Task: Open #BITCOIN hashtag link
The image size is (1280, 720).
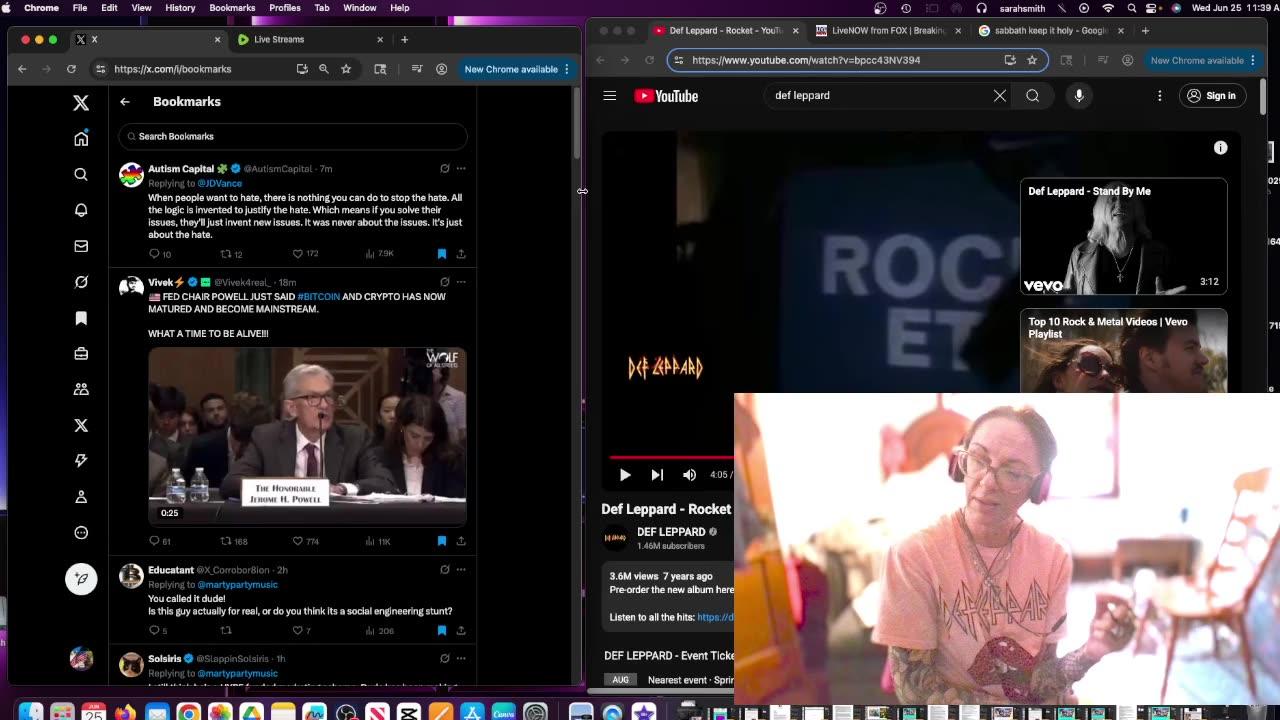Action: pos(319,297)
